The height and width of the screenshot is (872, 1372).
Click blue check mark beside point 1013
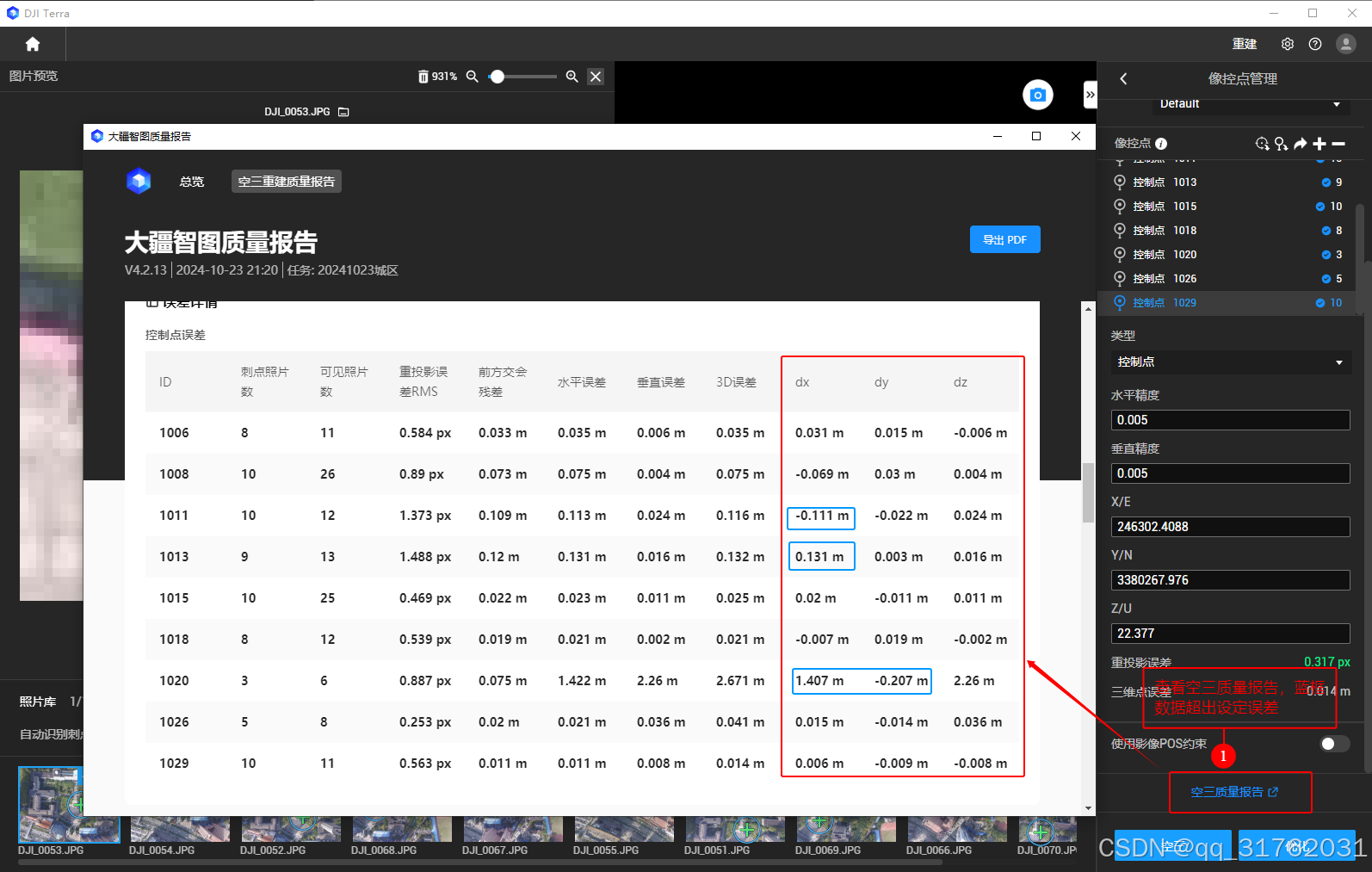1326,182
